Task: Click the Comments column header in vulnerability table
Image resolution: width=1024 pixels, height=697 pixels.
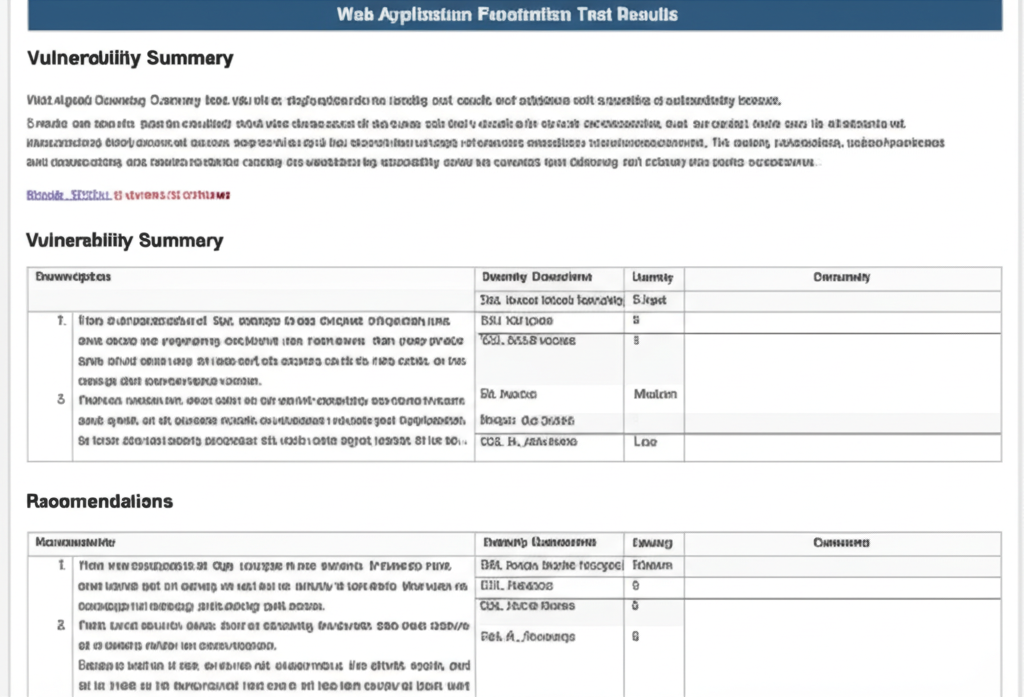Action: point(842,277)
